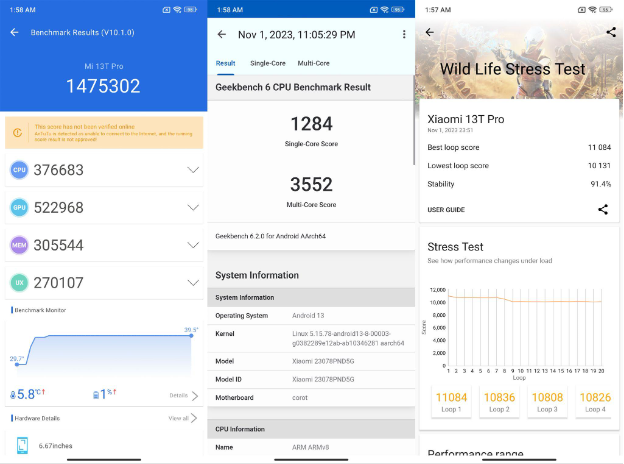Tap Lowest loop score 10 131 row
The height and width of the screenshot is (464, 624).
coord(519,166)
